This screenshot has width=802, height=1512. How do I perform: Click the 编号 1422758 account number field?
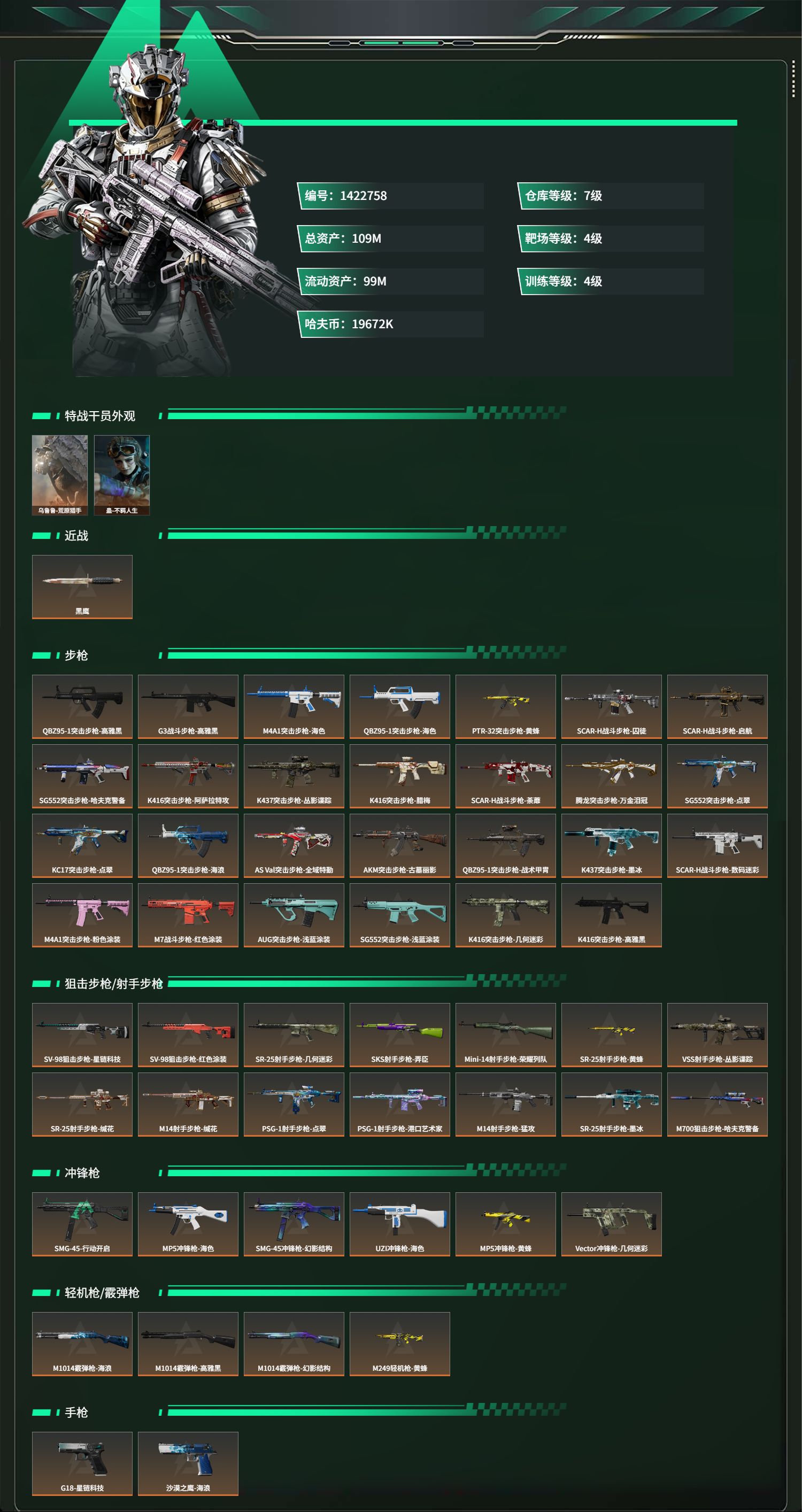[x=390, y=196]
